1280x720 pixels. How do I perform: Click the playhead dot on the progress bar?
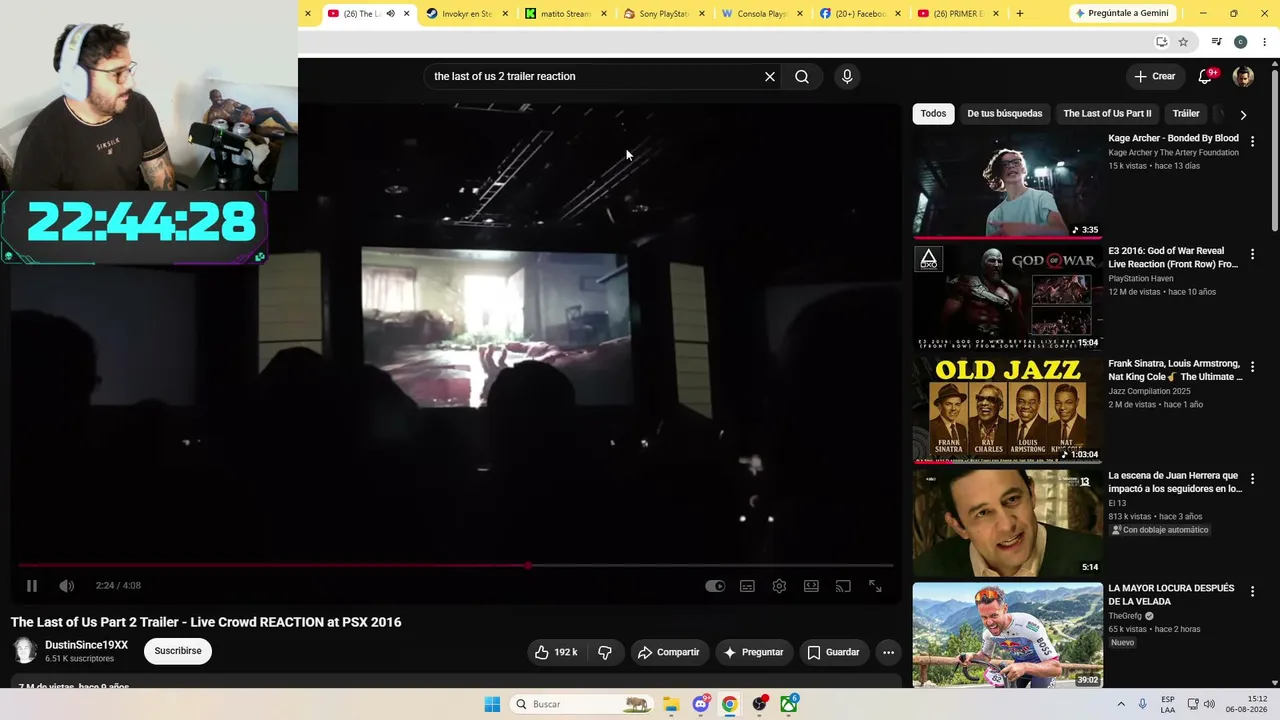click(x=527, y=566)
